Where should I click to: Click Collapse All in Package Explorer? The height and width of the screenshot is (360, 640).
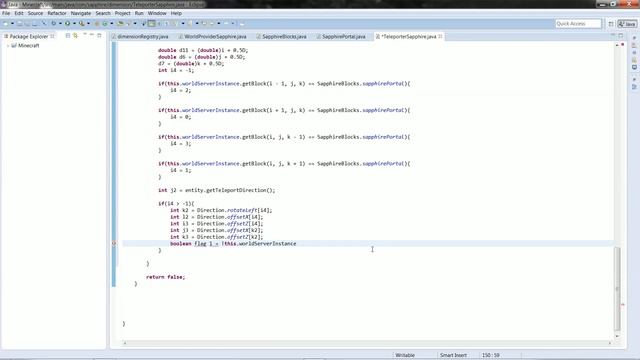tap(68, 36)
